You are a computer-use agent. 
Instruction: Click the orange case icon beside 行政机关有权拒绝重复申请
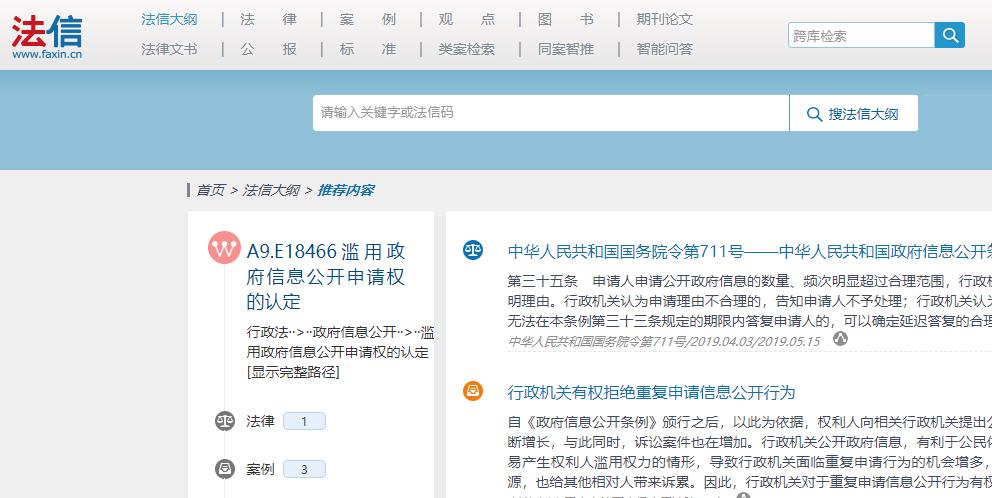pyautogui.click(x=473, y=391)
